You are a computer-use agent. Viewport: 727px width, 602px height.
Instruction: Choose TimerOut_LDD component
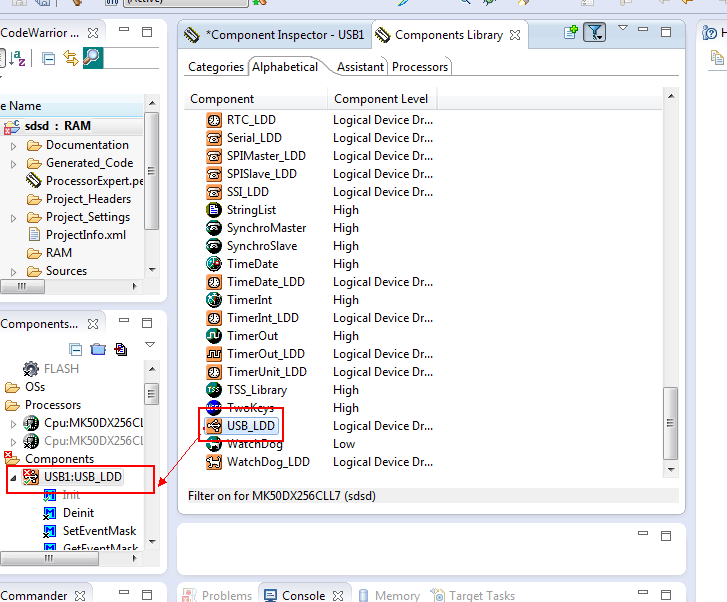pos(266,354)
